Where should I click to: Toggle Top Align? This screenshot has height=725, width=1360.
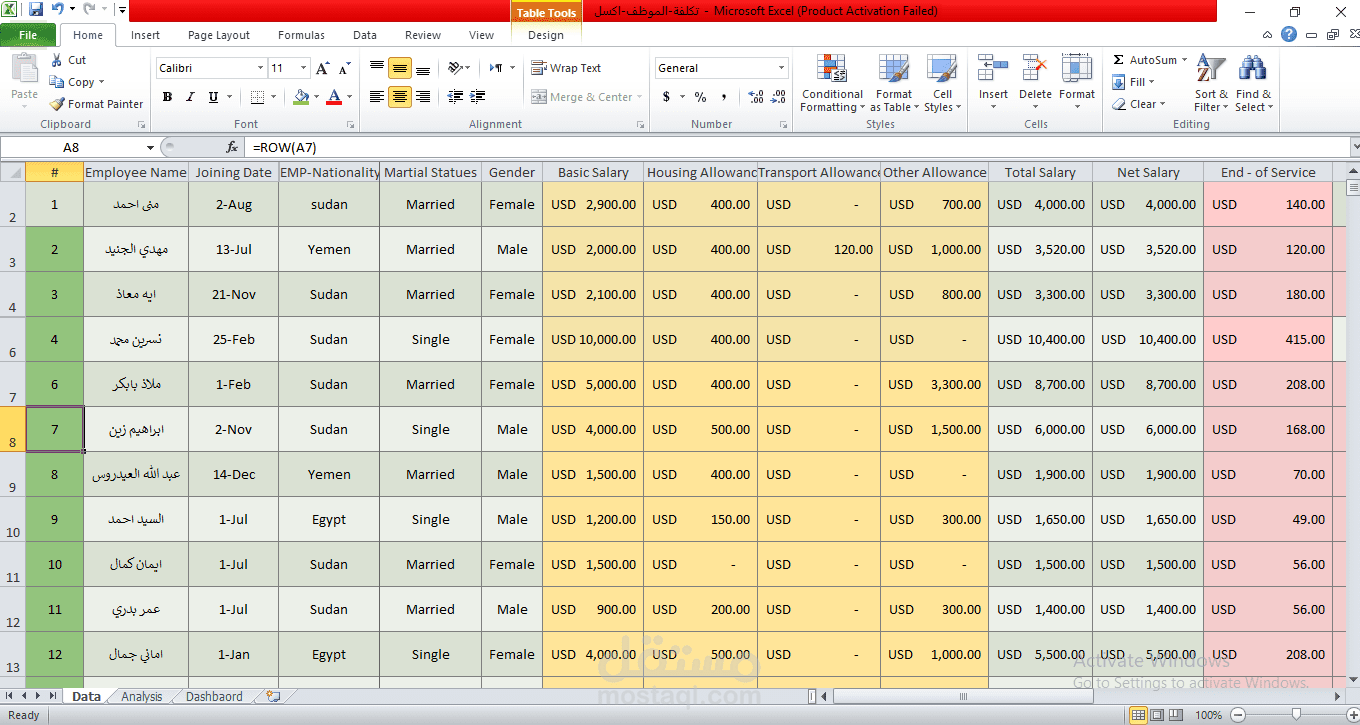click(377, 68)
